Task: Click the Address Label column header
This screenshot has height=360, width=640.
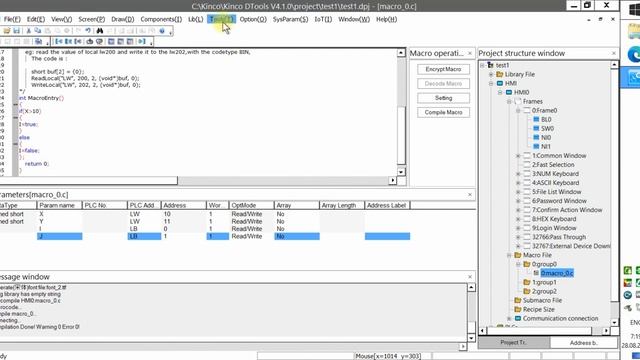Action: tap(387, 205)
